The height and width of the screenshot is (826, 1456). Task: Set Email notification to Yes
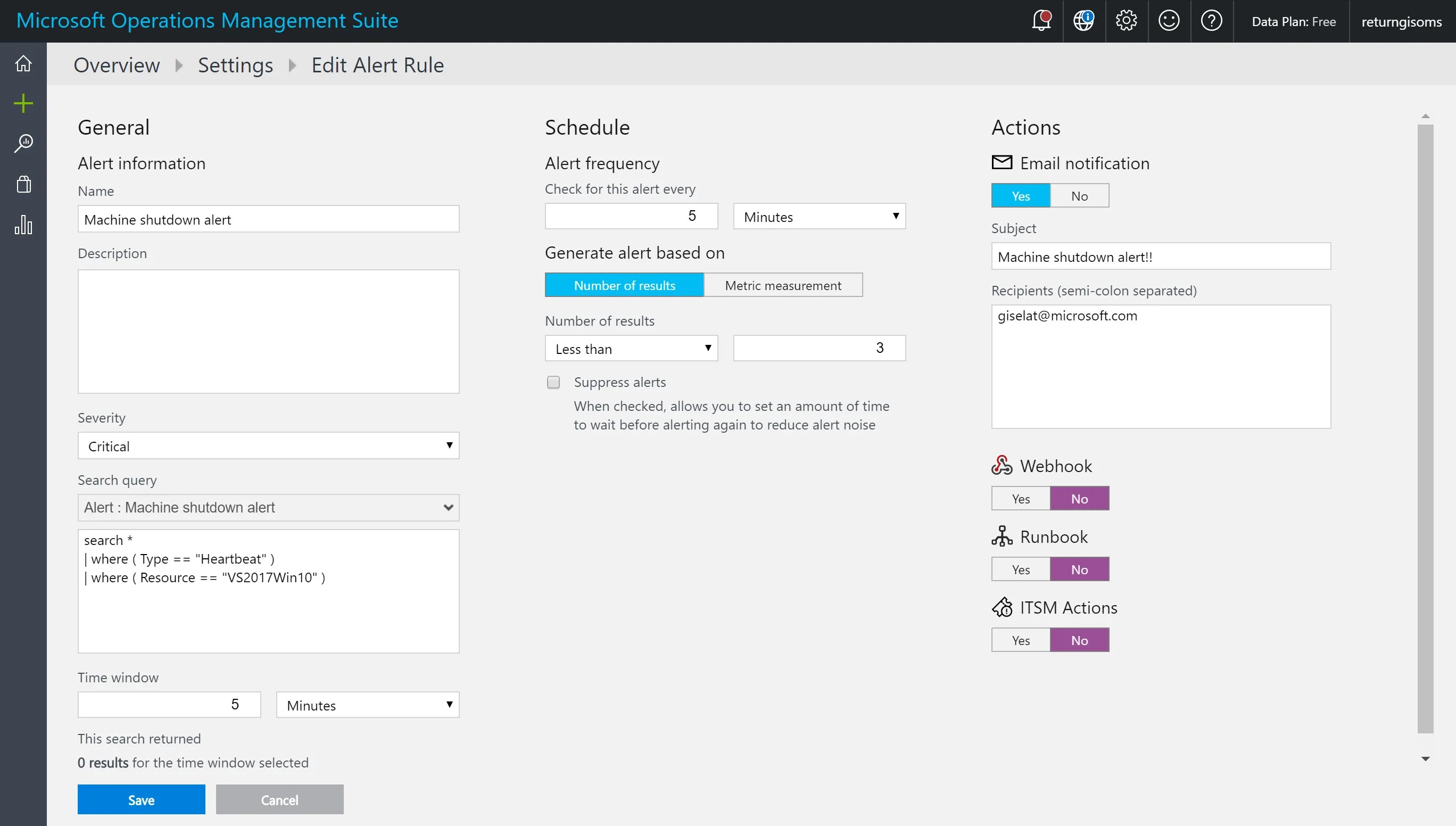click(x=1021, y=196)
